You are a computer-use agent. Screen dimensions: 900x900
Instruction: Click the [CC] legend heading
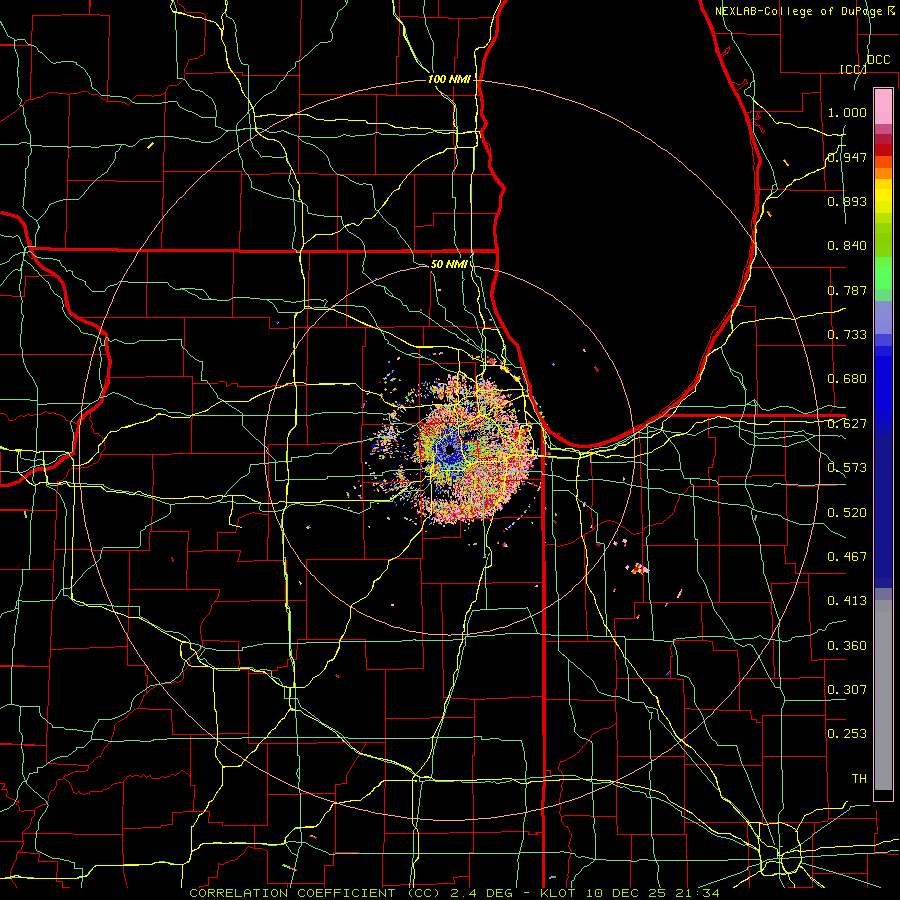click(x=853, y=69)
